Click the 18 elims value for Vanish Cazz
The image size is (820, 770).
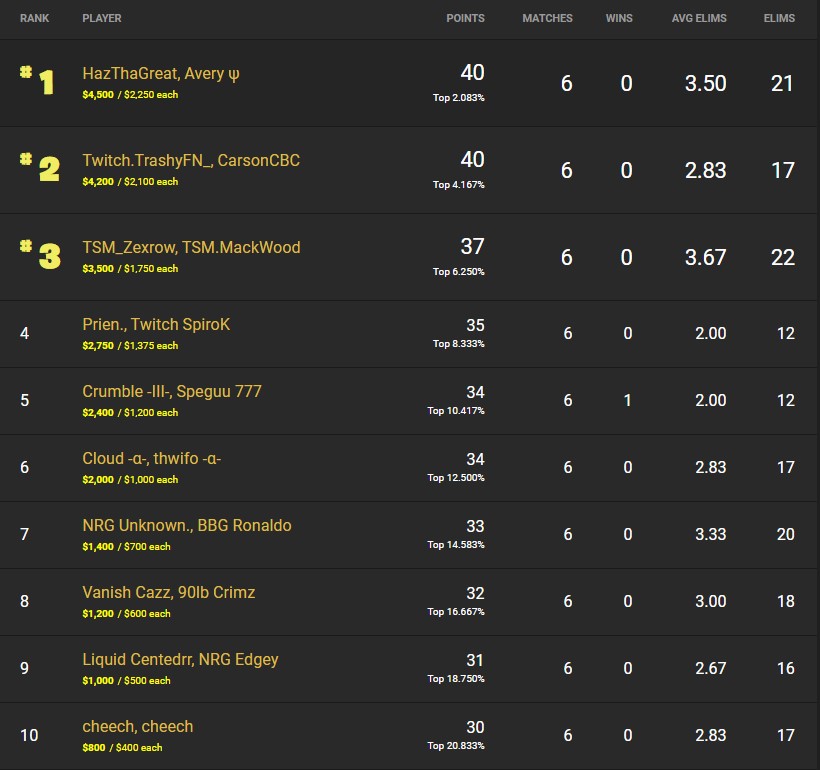[786, 601]
